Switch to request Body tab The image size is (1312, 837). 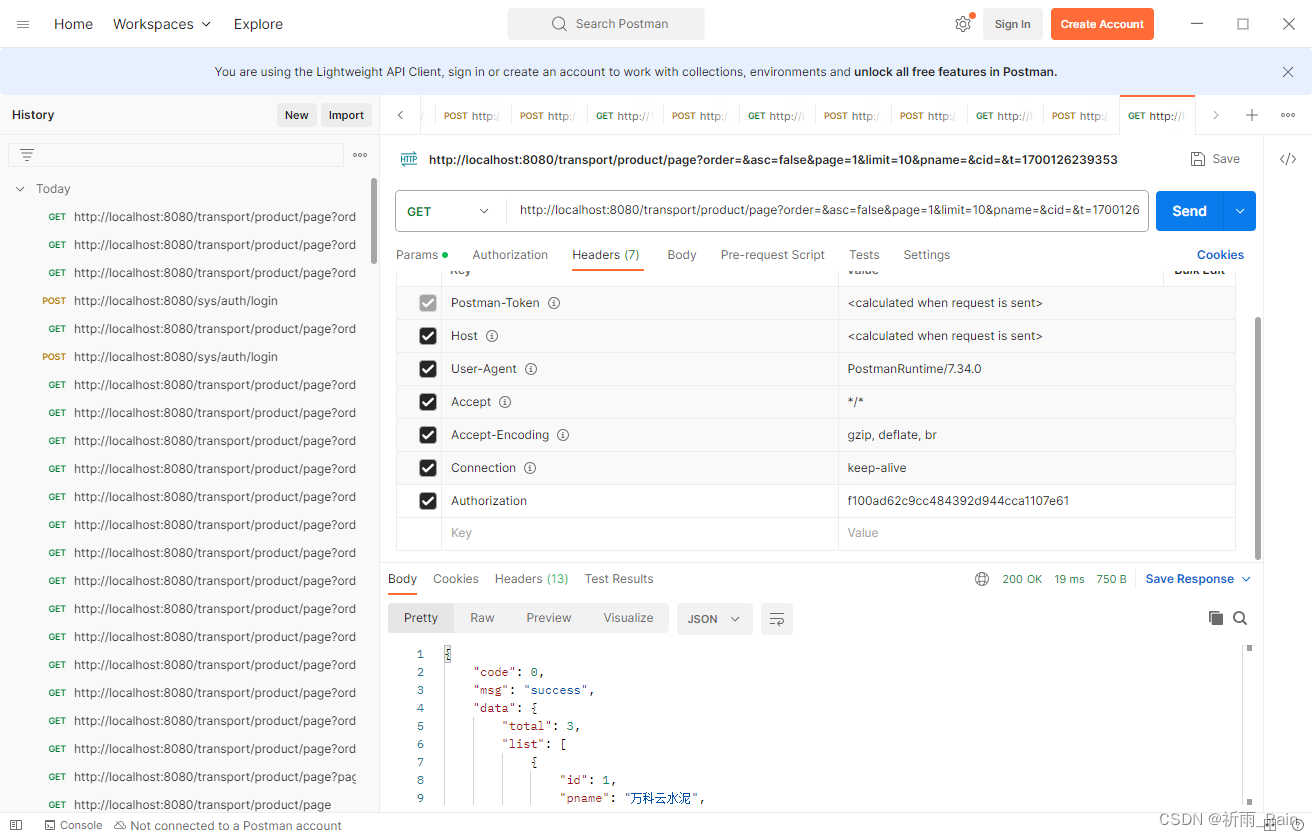coord(682,255)
